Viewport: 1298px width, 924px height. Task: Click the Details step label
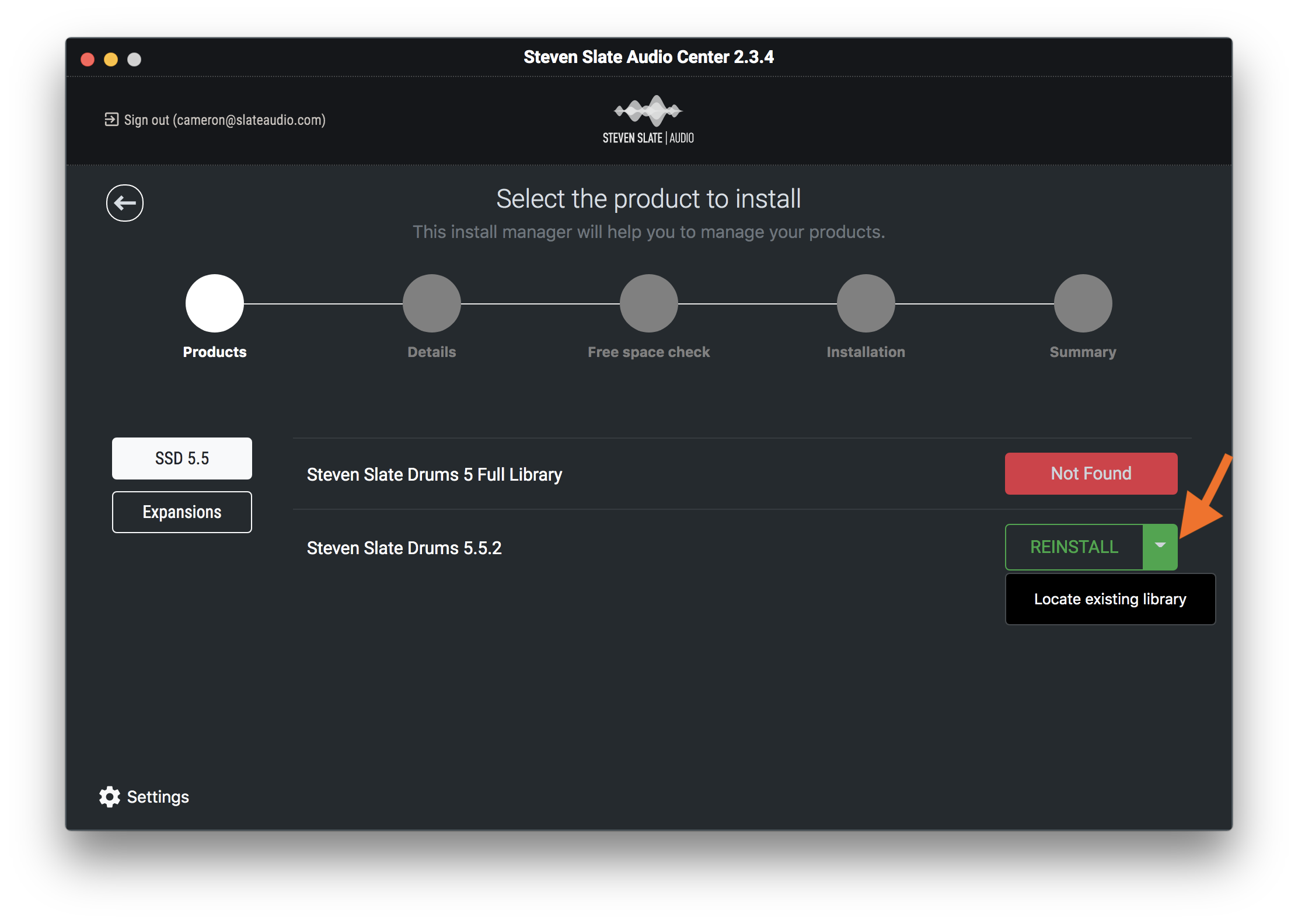tap(432, 352)
